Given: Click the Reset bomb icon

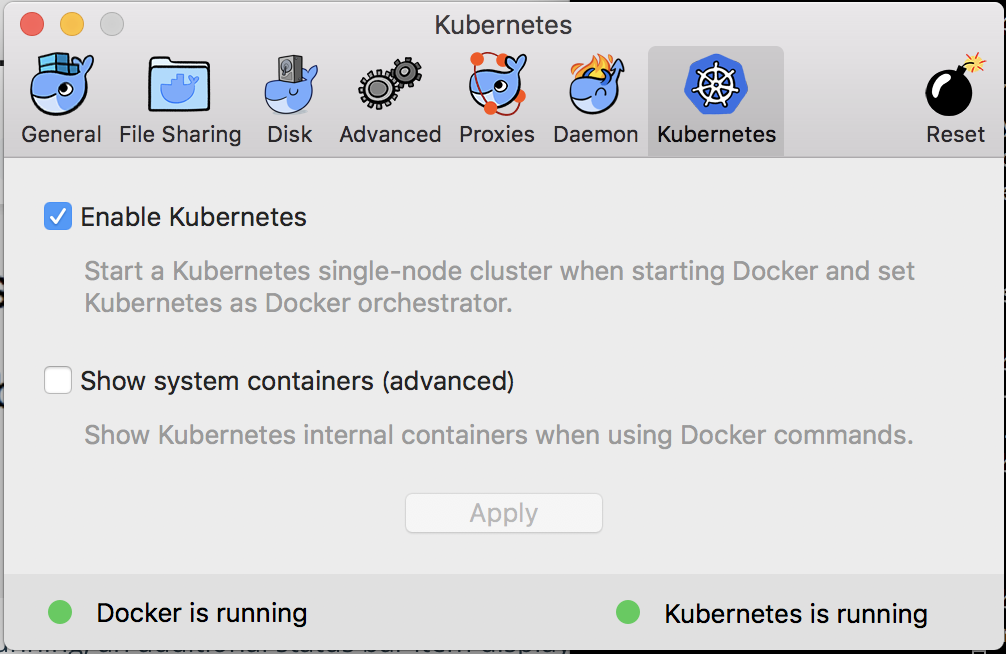Looking at the screenshot, I should [x=954, y=86].
